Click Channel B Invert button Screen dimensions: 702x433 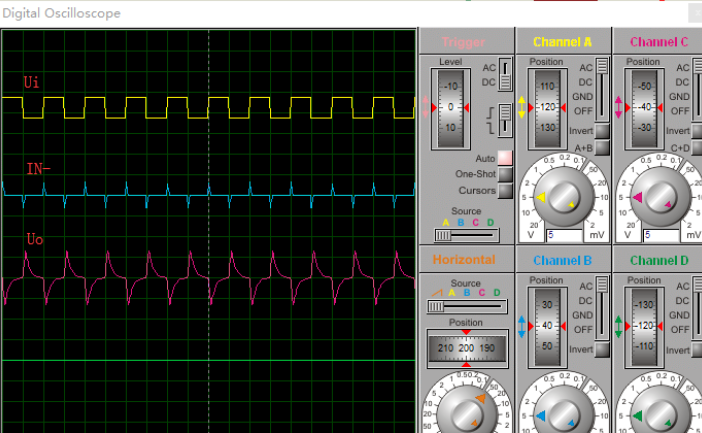pos(602,350)
